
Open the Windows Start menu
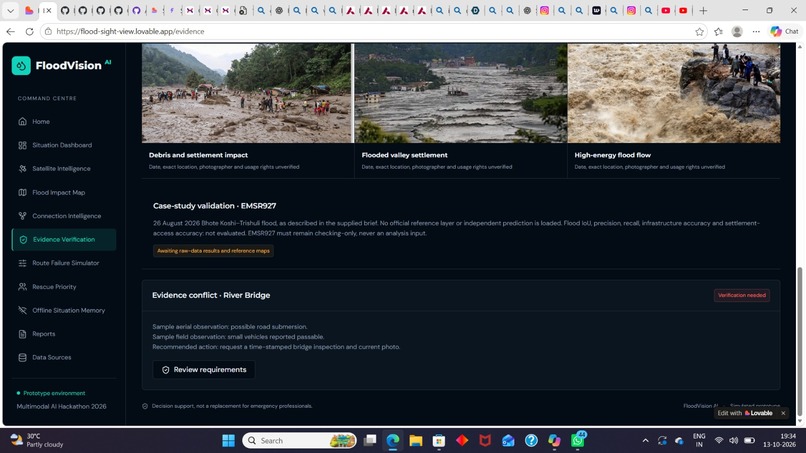point(228,441)
